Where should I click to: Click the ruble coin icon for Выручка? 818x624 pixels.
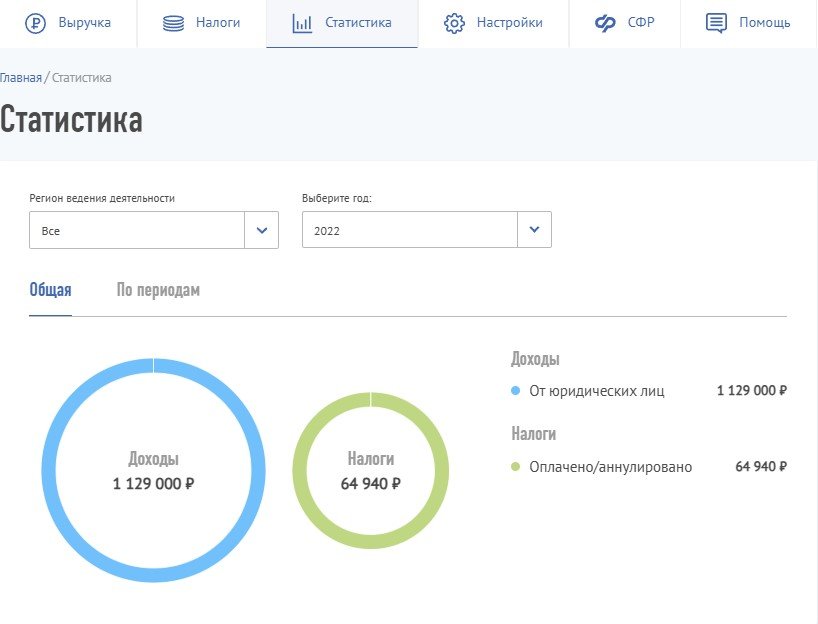point(38,23)
